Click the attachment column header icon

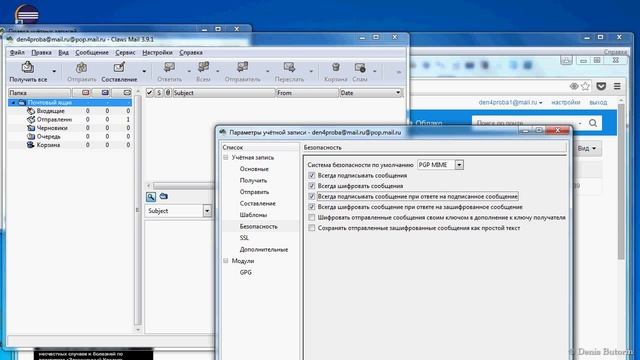click(x=168, y=93)
